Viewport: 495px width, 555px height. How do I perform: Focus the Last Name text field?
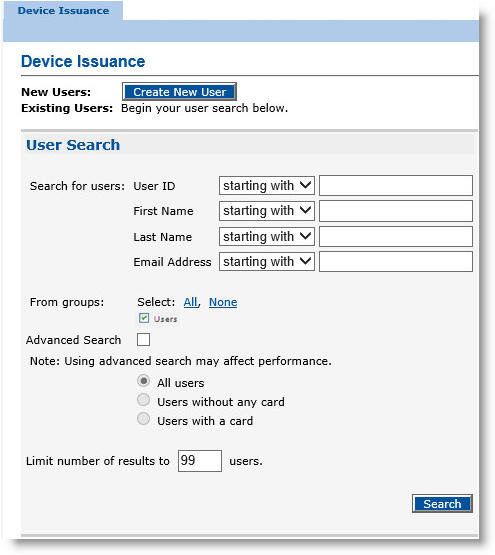point(396,236)
